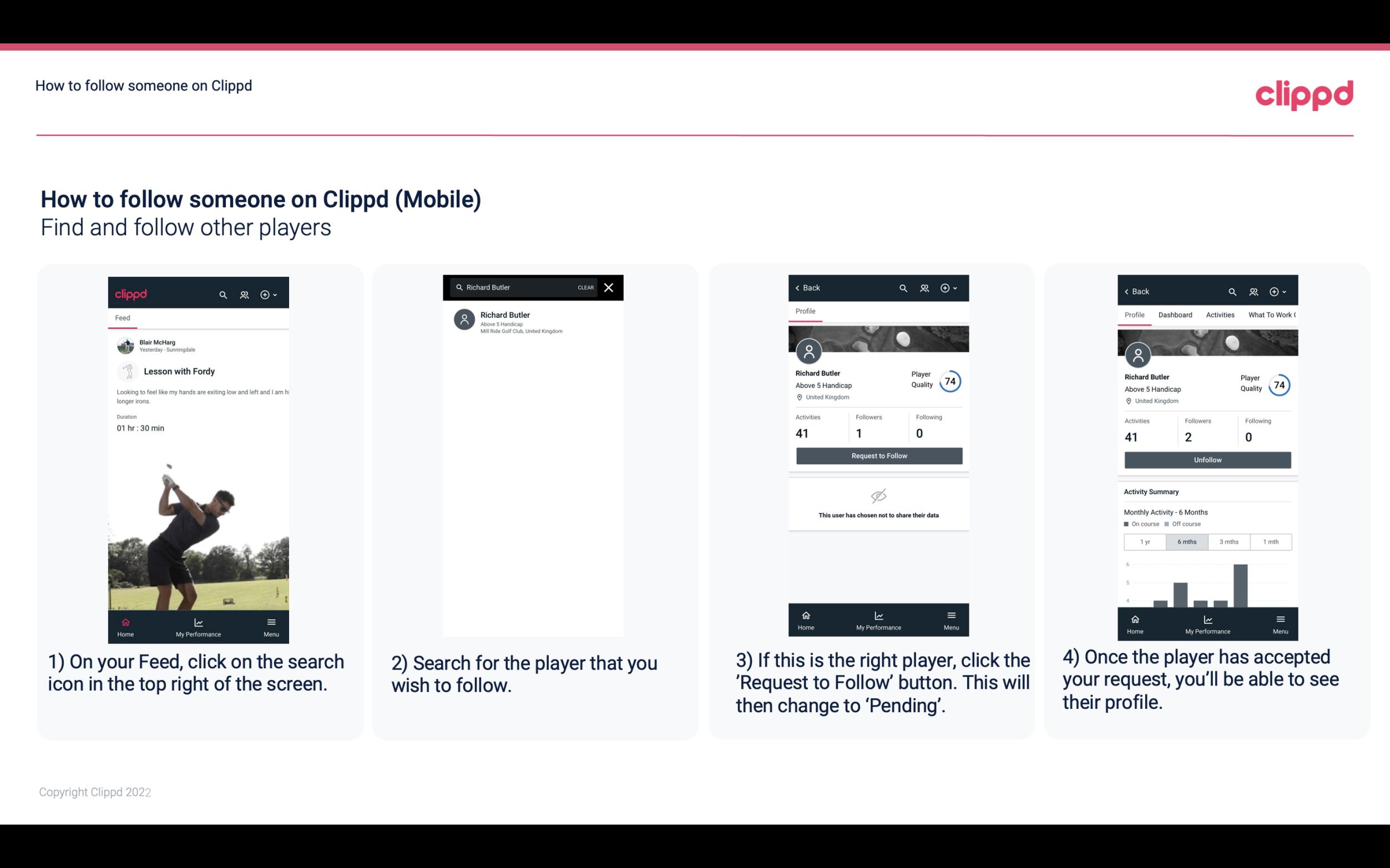Click the 'Request to Follow' button on profile
The width and height of the screenshot is (1390, 868).
(878, 456)
